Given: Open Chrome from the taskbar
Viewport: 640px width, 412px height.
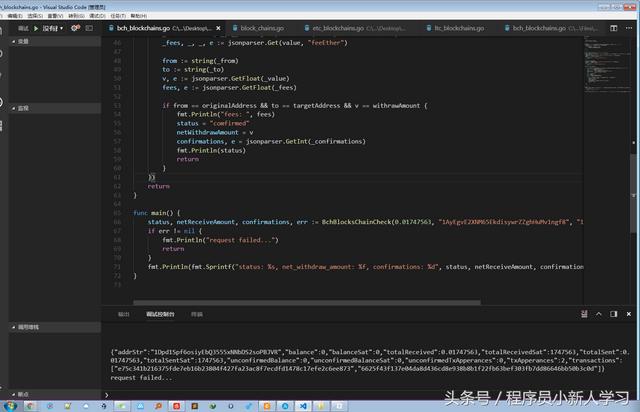Looking at the screenshot, I should point(30,406).
